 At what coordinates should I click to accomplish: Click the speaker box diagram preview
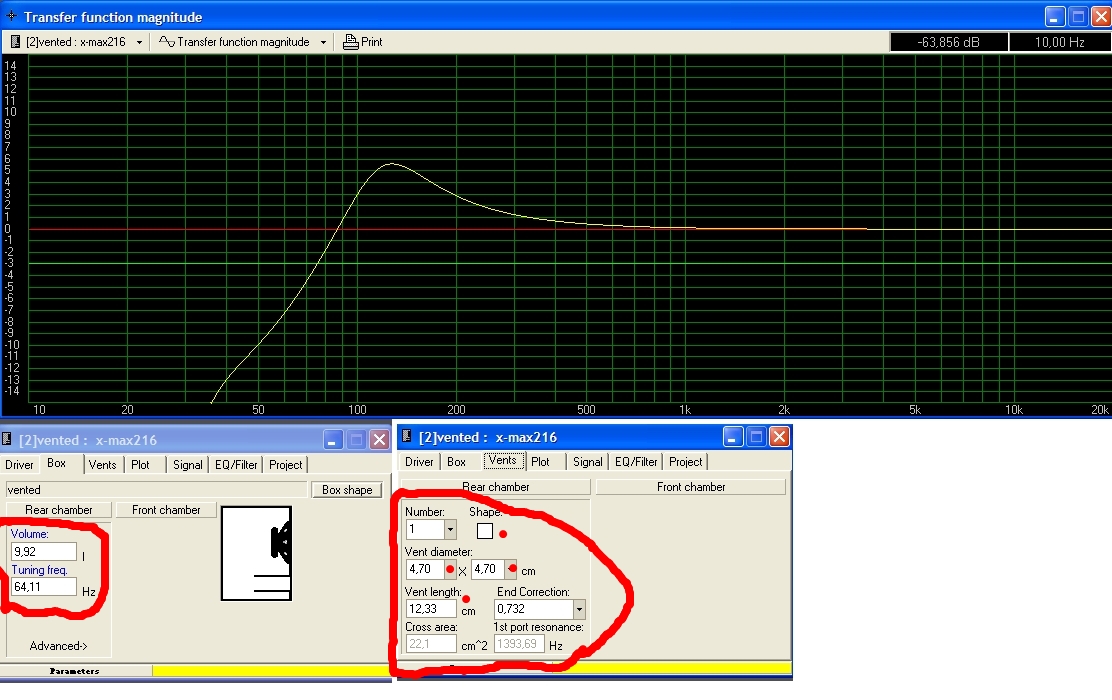(x=256, y=553)
